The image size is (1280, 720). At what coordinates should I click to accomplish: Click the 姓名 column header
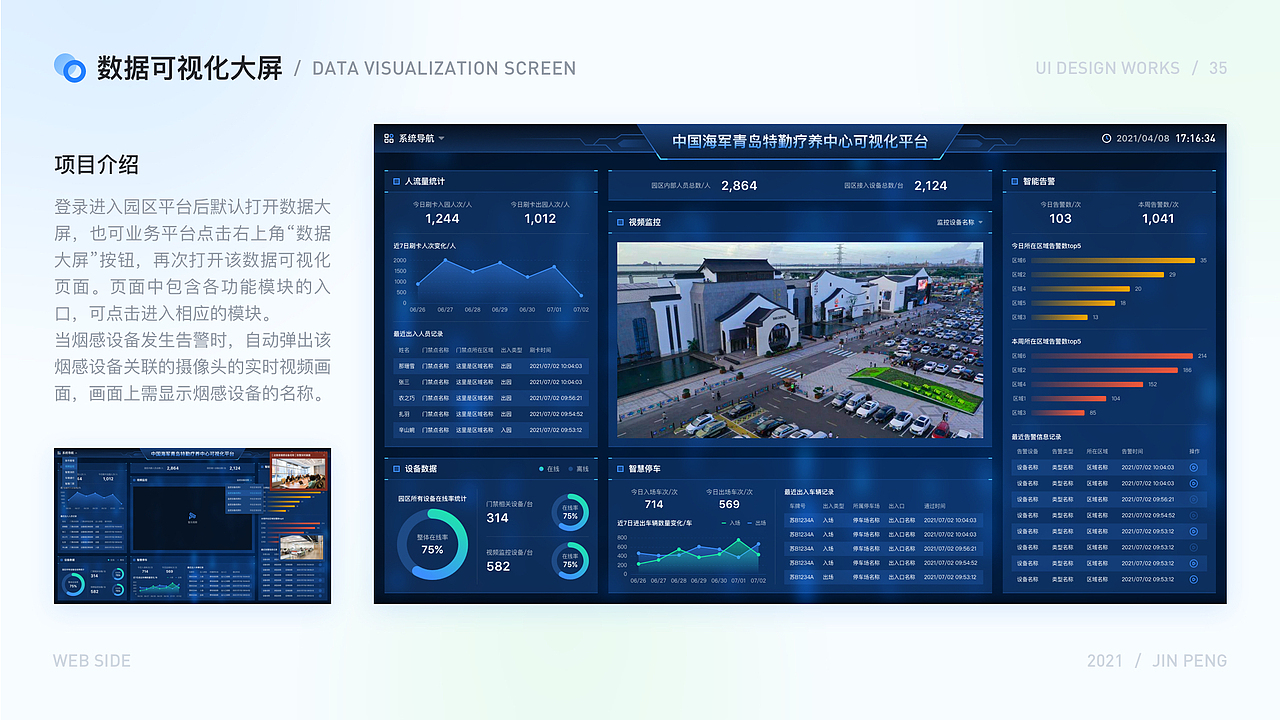point(404,350)
